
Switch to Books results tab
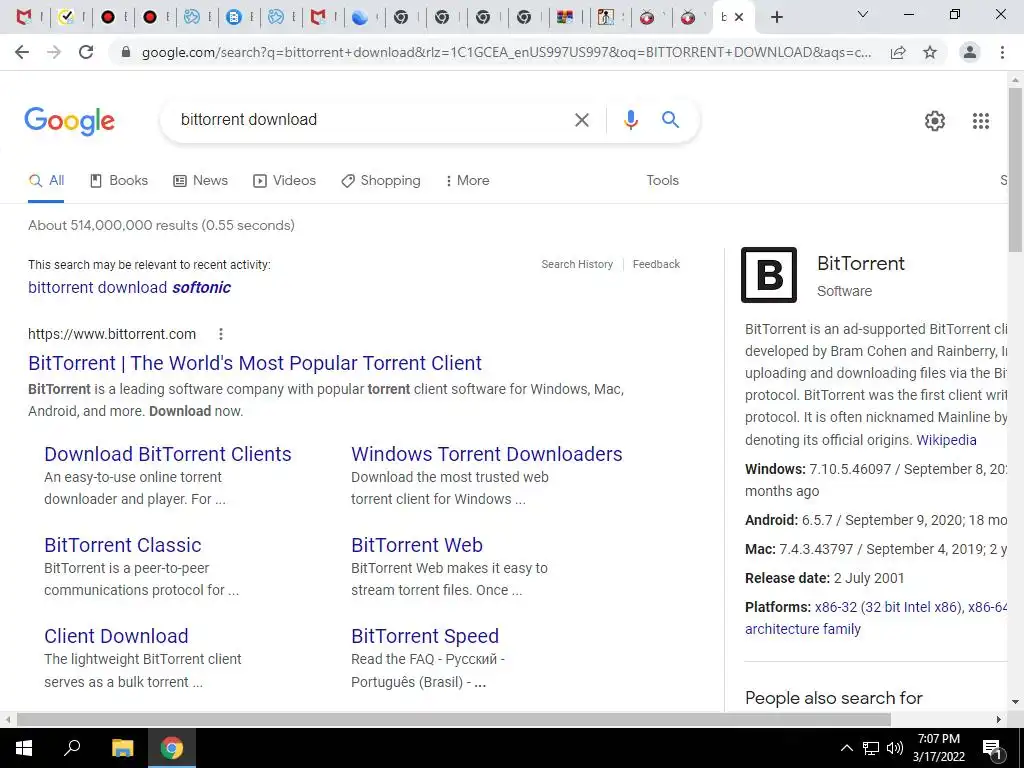coord(119,181)
